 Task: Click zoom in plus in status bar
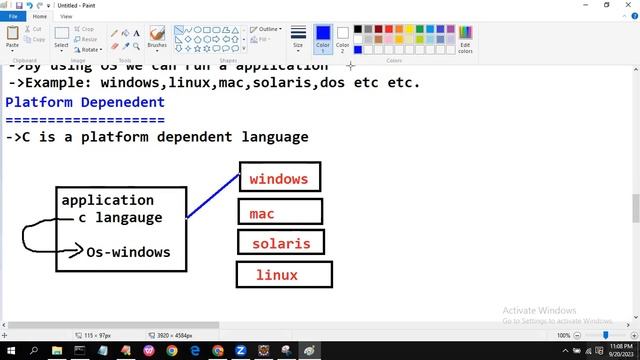pyautogui.click(x=634, y=336)
